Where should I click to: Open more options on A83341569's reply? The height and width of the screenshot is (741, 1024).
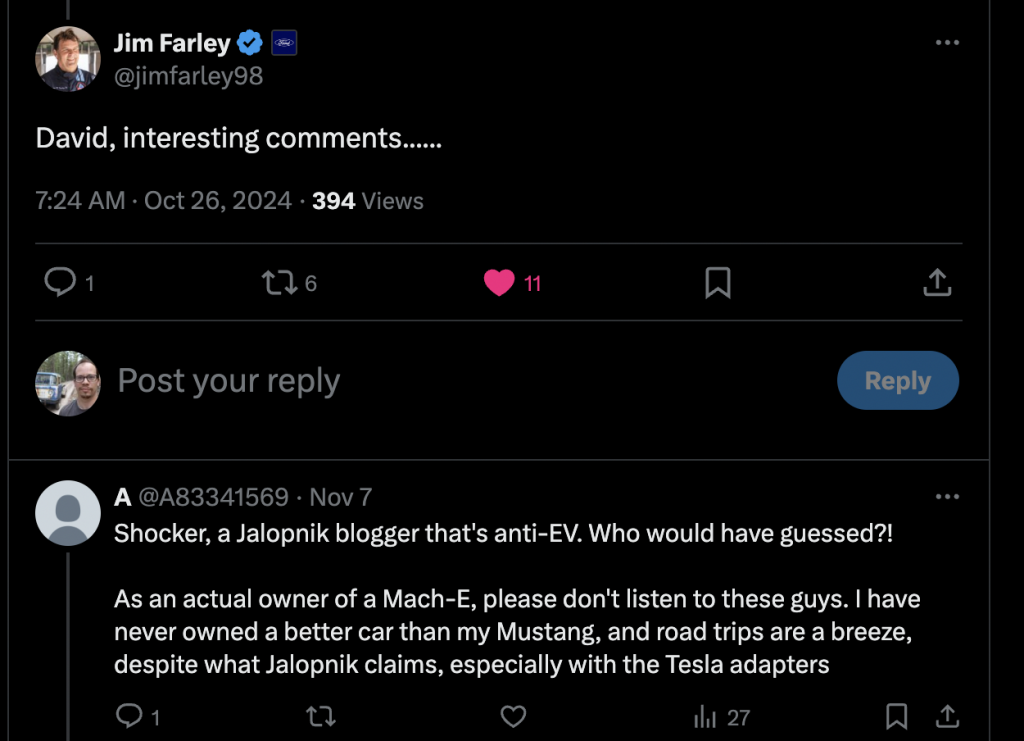coord(947,497)
